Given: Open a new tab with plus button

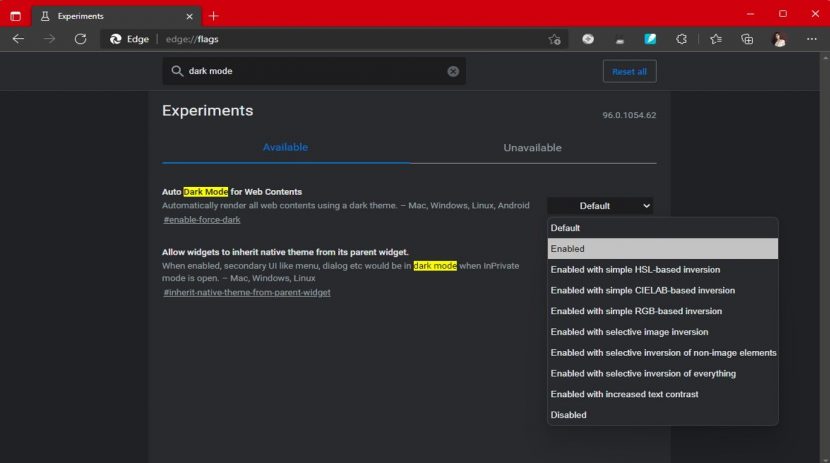Looking at the screenshot, I should (x=213, y=16).
